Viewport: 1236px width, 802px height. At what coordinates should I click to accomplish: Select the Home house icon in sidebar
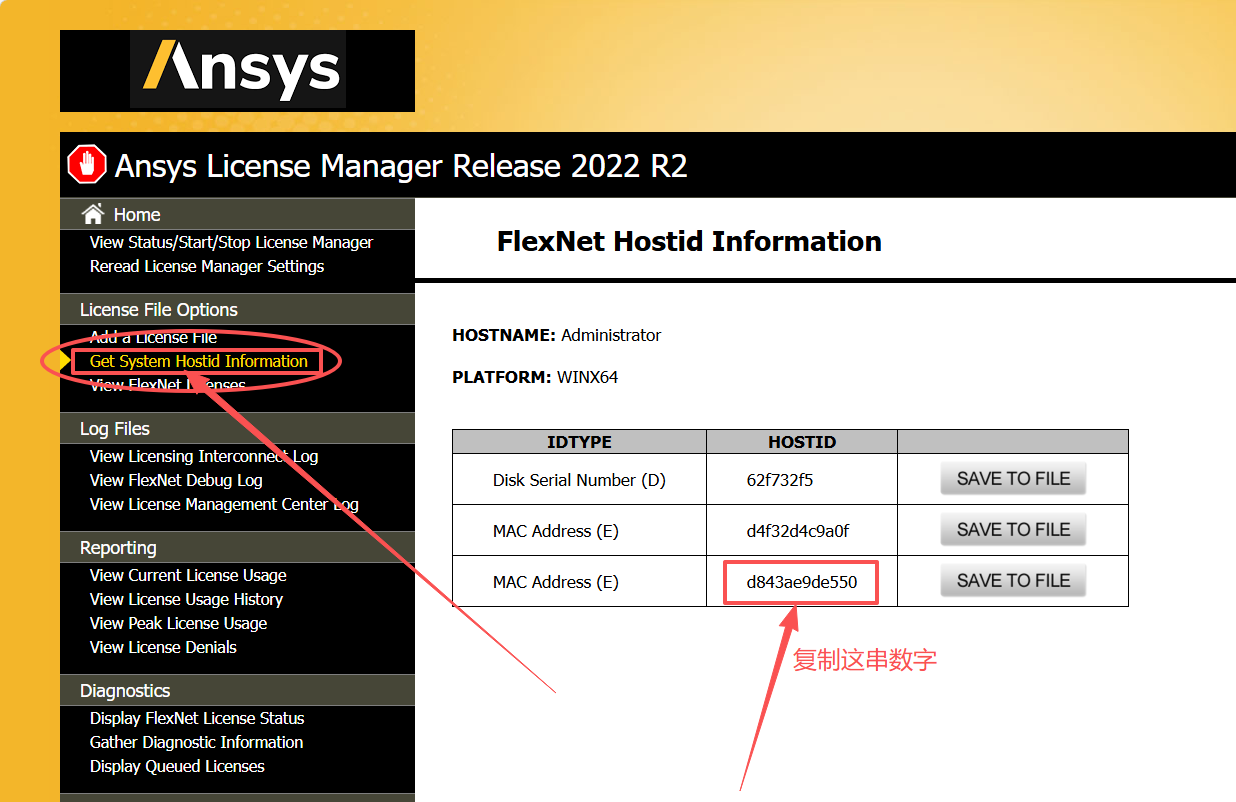tap(93, 214)
